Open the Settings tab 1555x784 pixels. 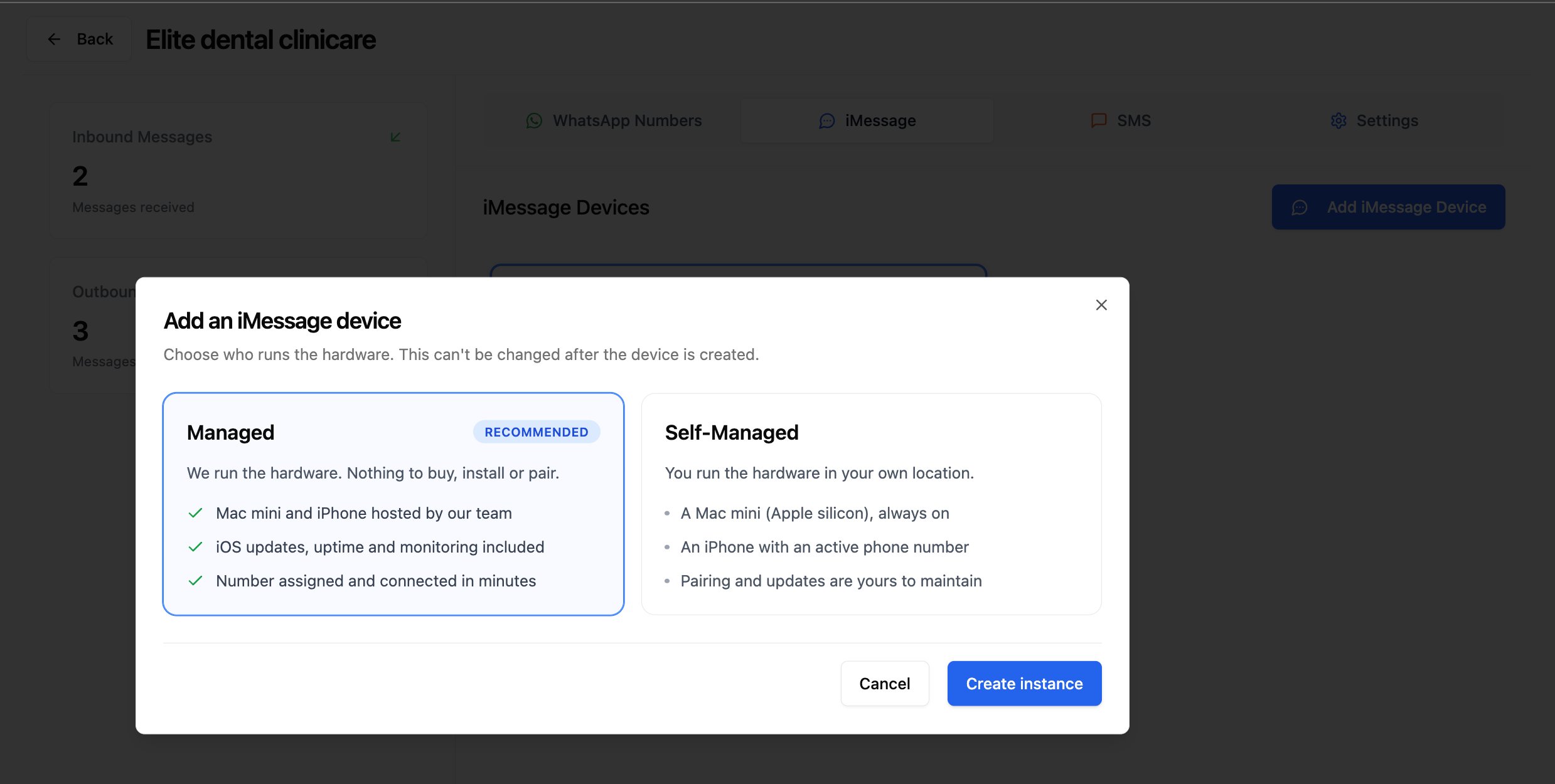1374,120
